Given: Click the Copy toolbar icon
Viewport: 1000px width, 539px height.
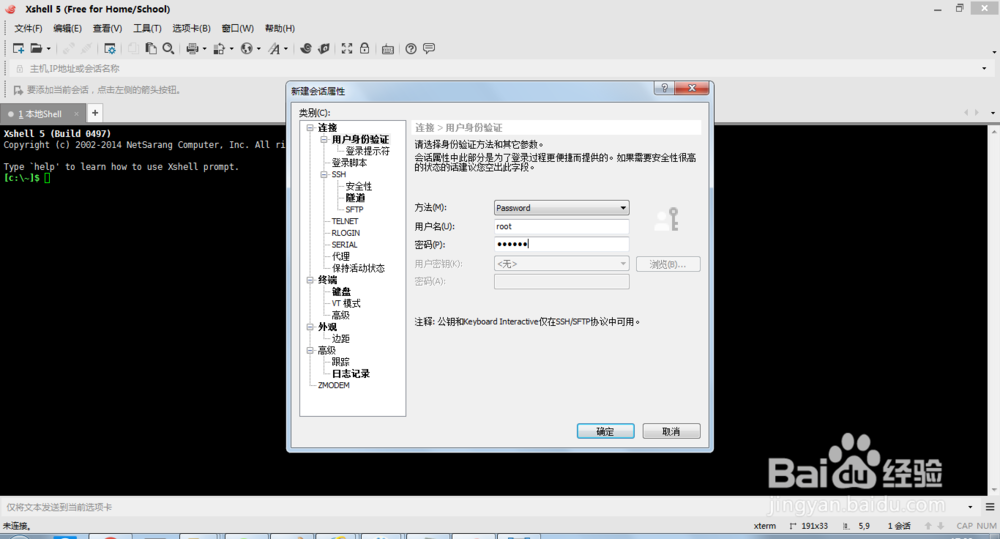Looking at the screenshot, I should click(x=133, y=48).
